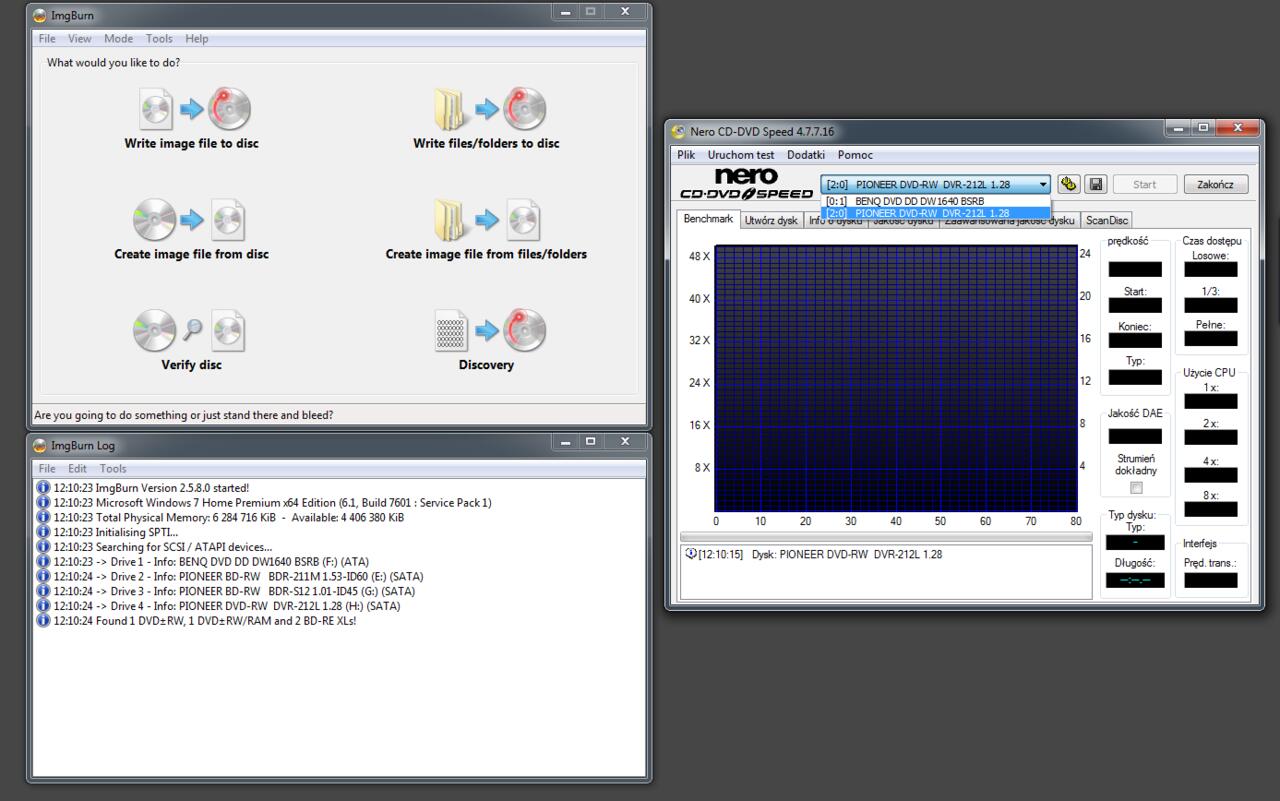
Task: Click Write image file to disc label
Action: [191, 143]
